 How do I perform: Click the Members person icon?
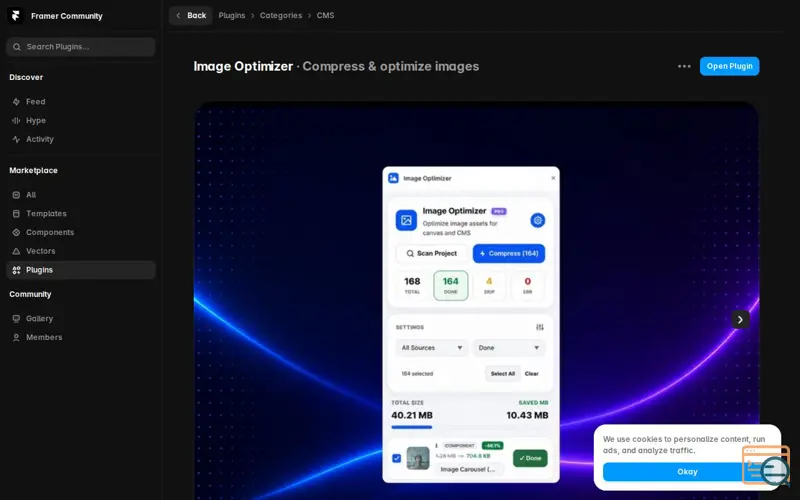click(x=16, y=337)
